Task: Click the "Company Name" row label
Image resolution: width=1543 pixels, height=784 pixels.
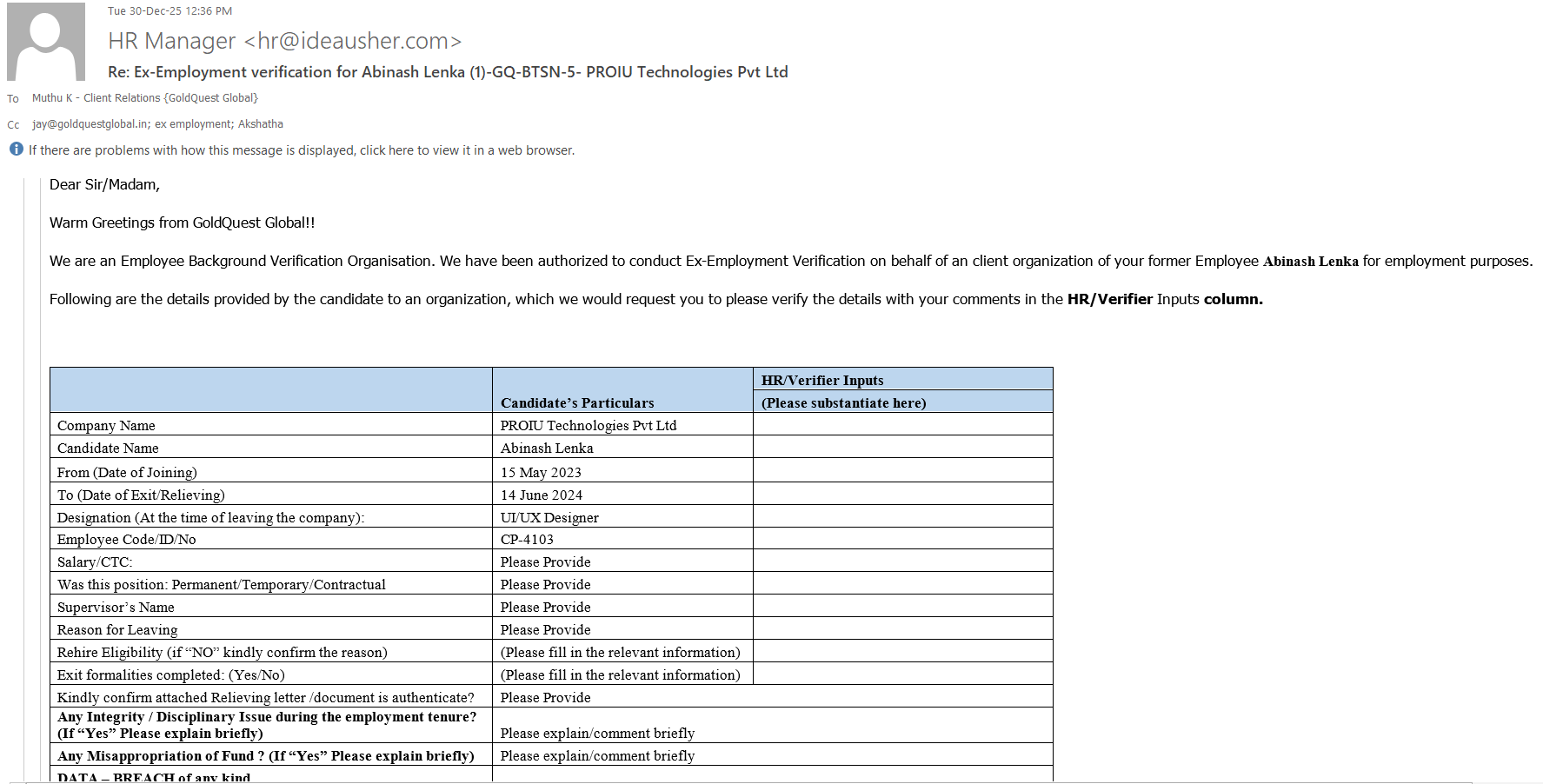Action: 106,426
